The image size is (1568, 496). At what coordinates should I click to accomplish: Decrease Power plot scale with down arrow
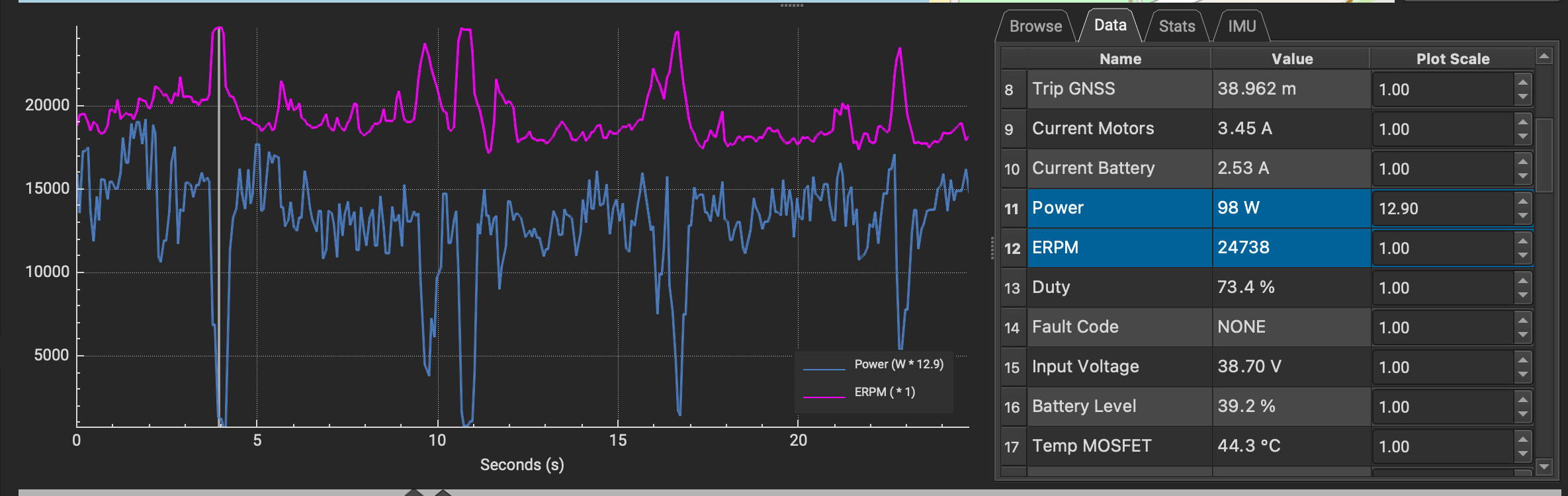coord(1522,216)
